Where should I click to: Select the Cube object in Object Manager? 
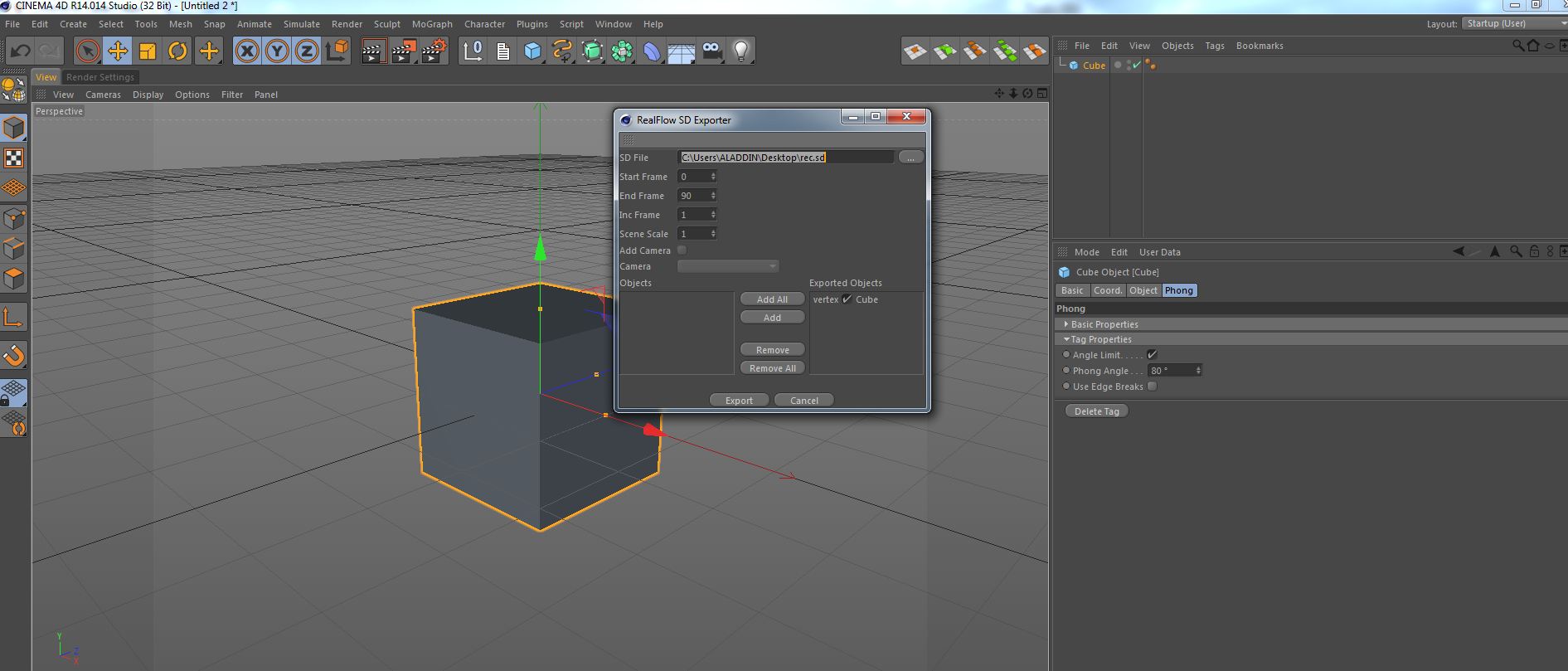coord(1094,66)
